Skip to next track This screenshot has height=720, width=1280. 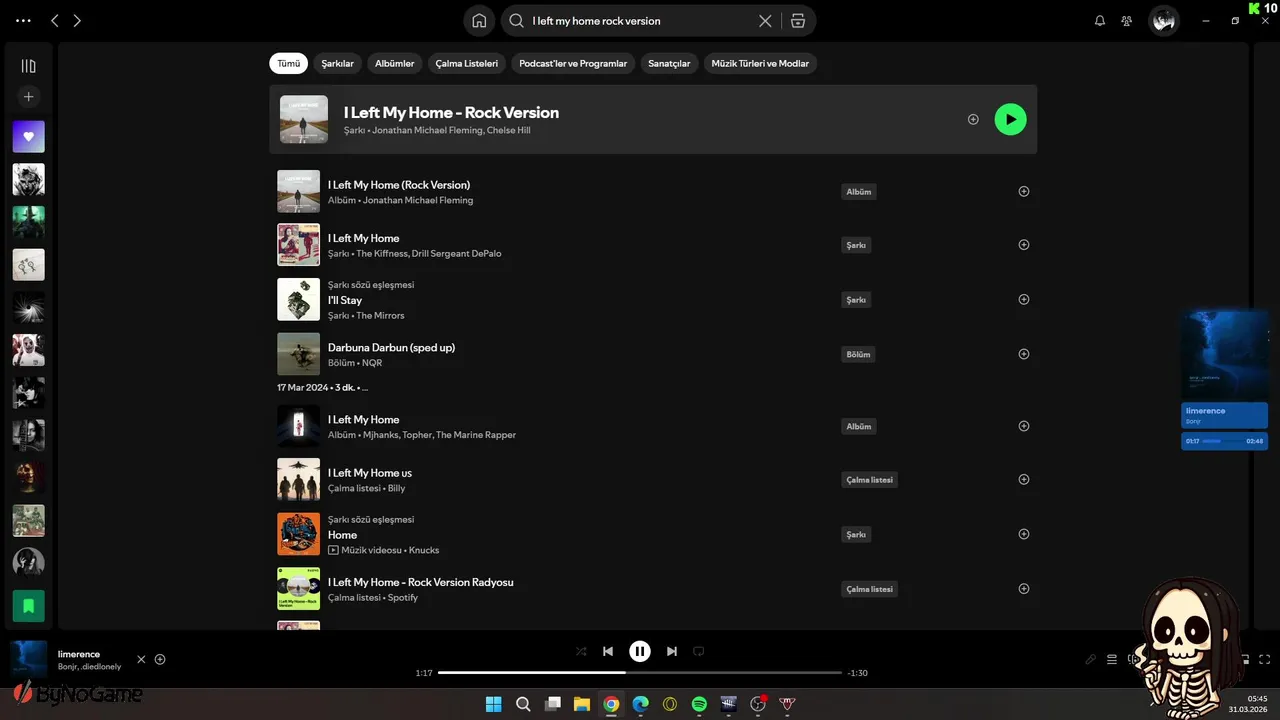click(x=672, y=651)
